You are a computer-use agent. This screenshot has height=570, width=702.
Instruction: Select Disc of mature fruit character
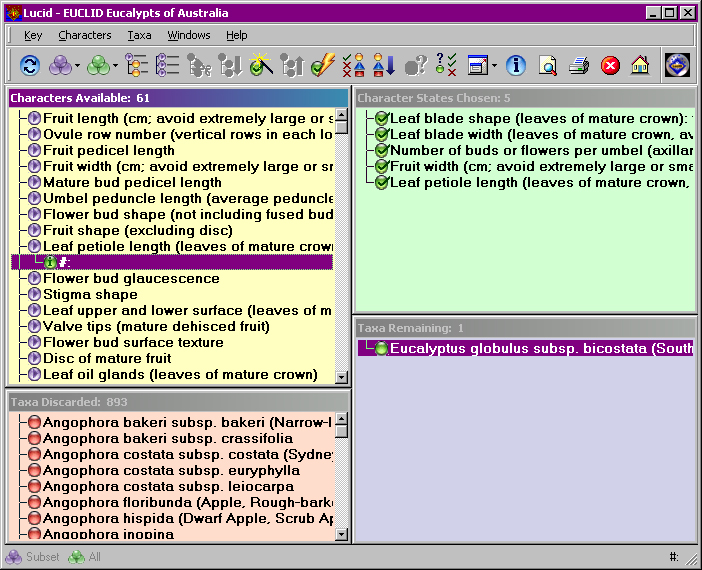[107, 358]
